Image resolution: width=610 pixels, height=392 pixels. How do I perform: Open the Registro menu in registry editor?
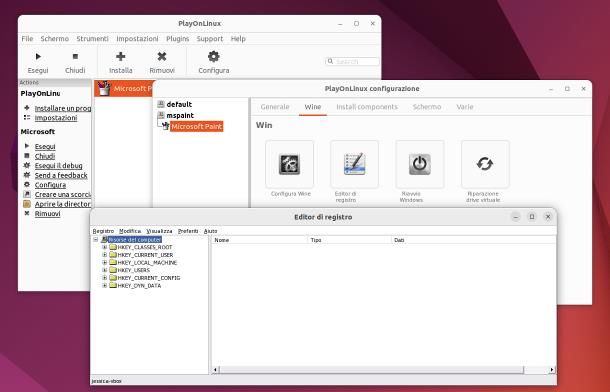103,231
